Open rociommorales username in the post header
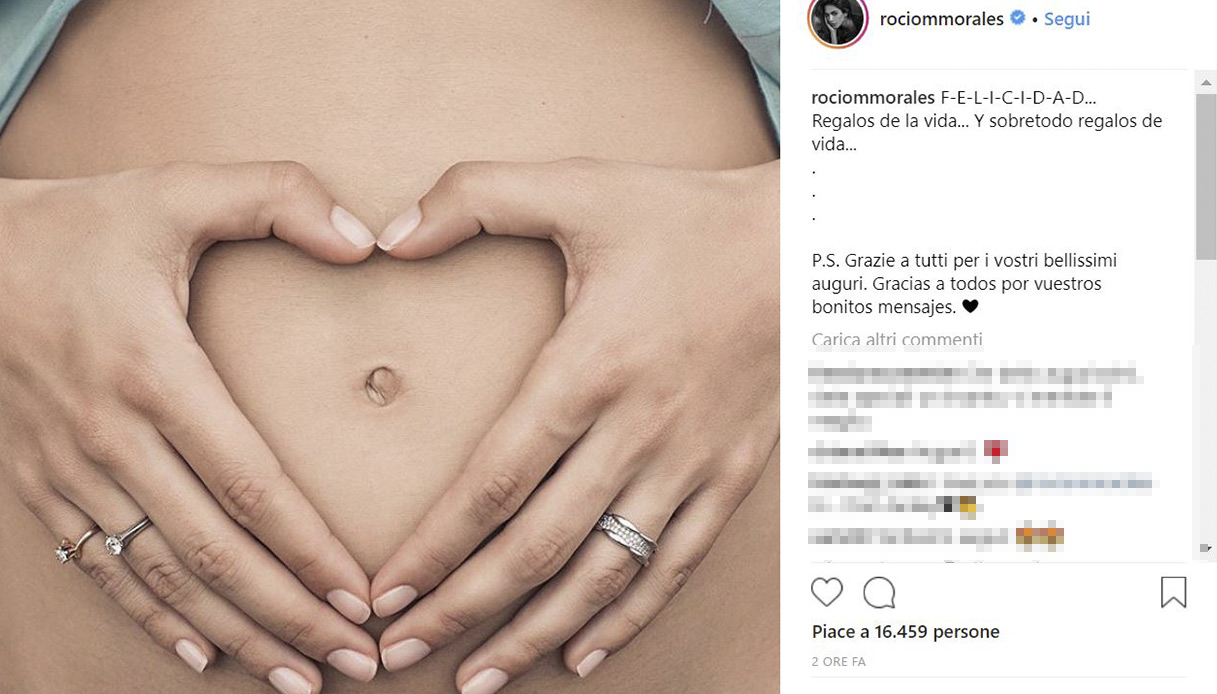The height and width of the screenshot is (694, 1217). click(x=941, y=19)
